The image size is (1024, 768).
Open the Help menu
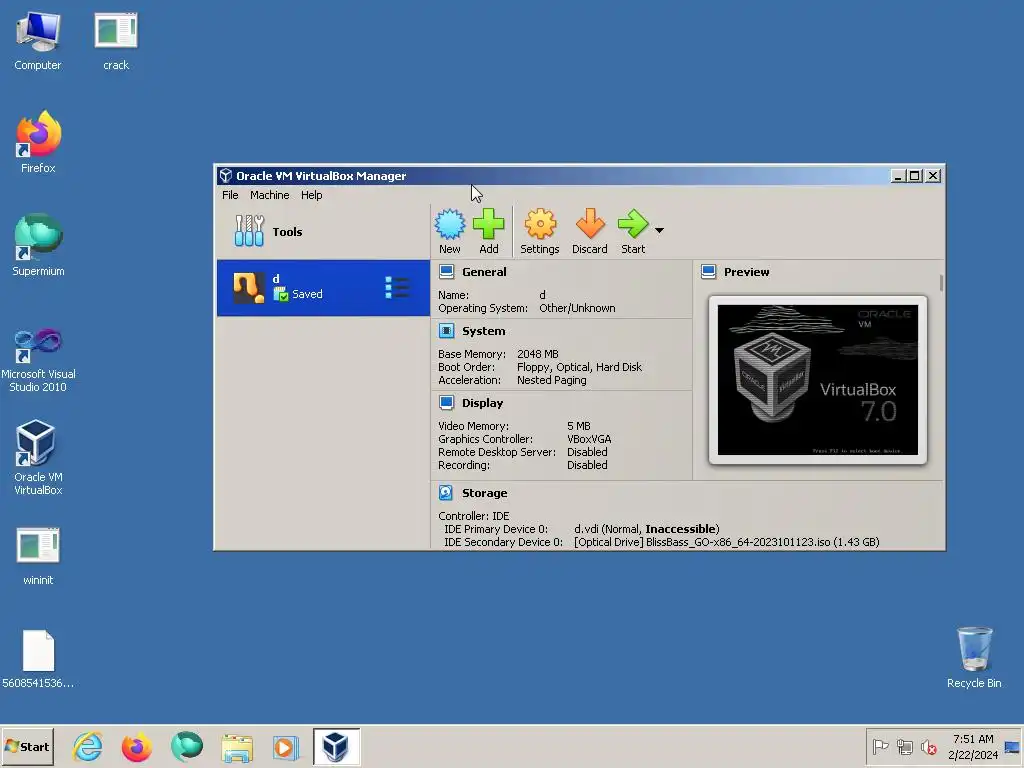[x=312, y=195]
